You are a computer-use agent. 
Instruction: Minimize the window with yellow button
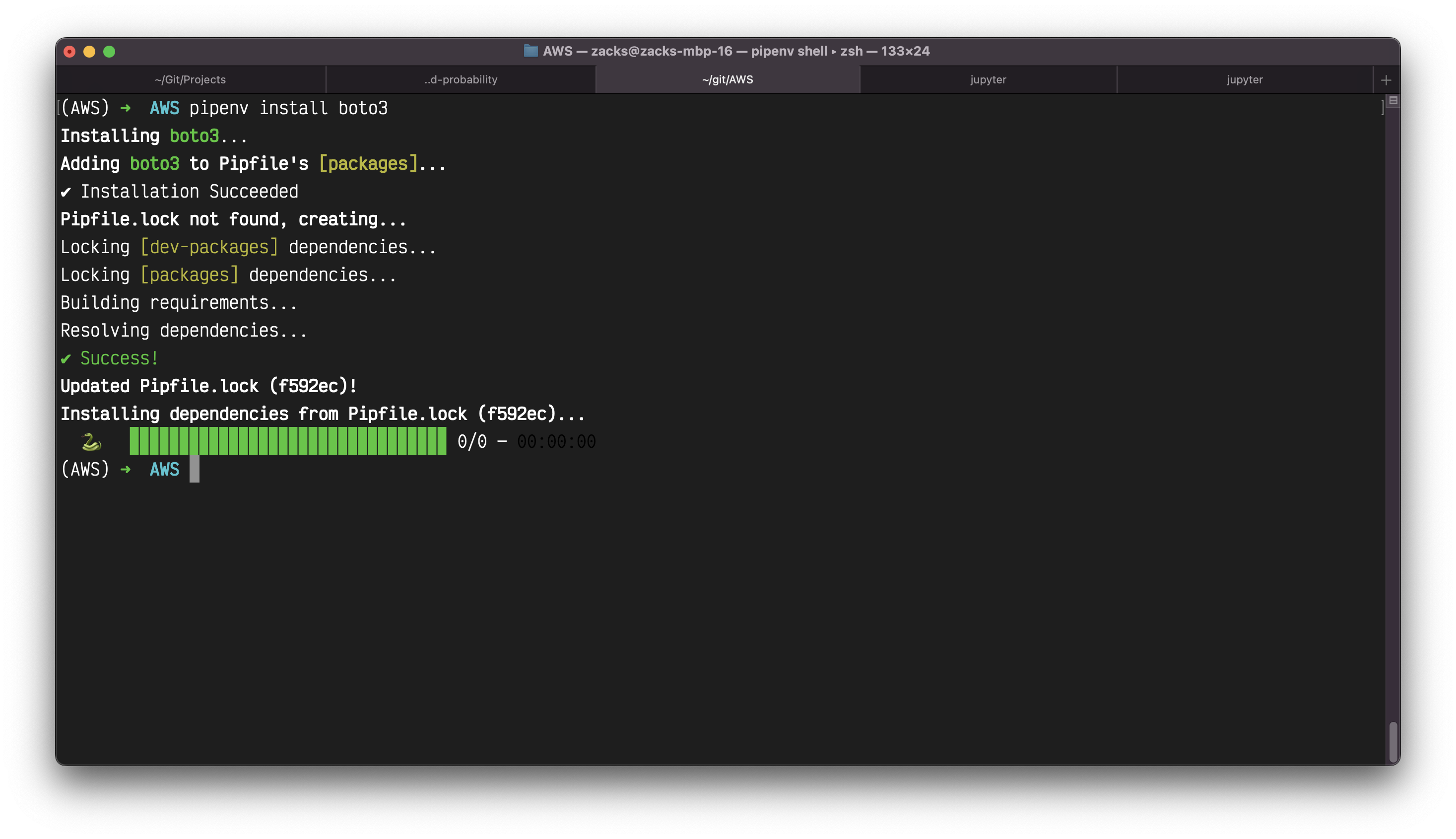[x=89, y=52]
